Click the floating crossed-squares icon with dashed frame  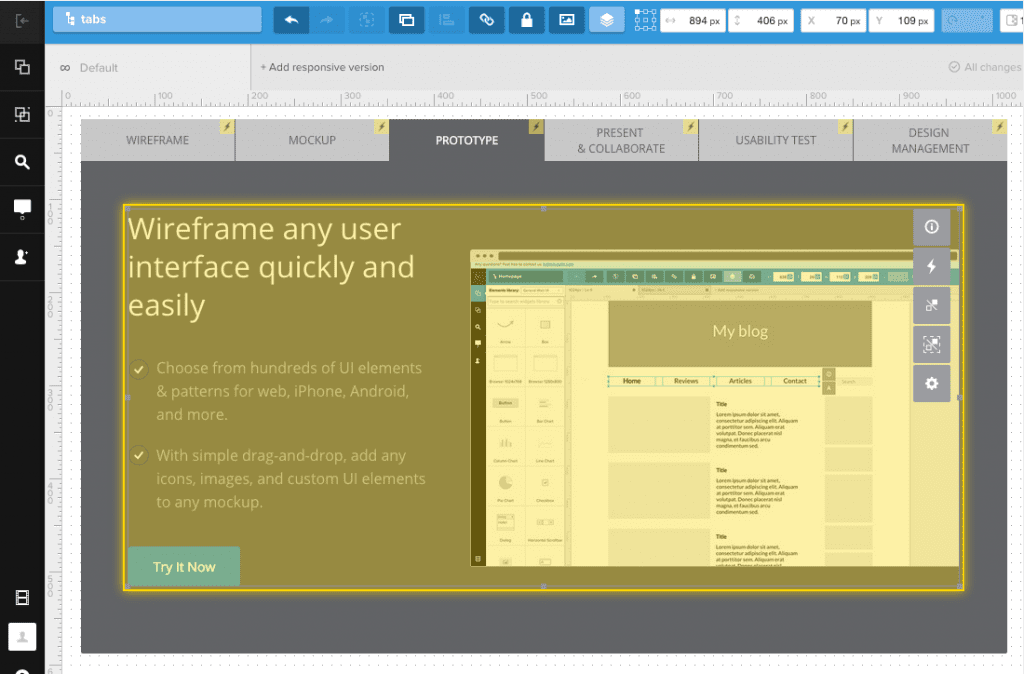tap(931, 344)
